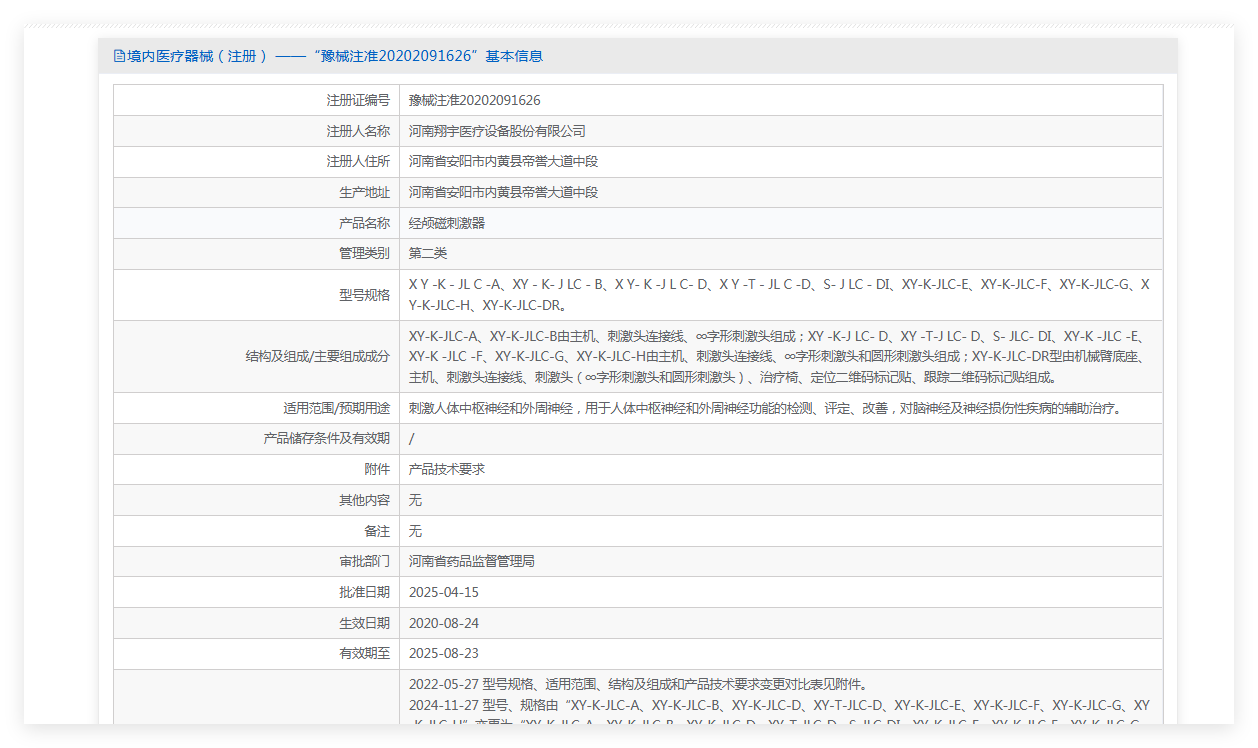Select the 第二类 value
The height and width of the screenshot is (748, 1258).
[428, 254]
